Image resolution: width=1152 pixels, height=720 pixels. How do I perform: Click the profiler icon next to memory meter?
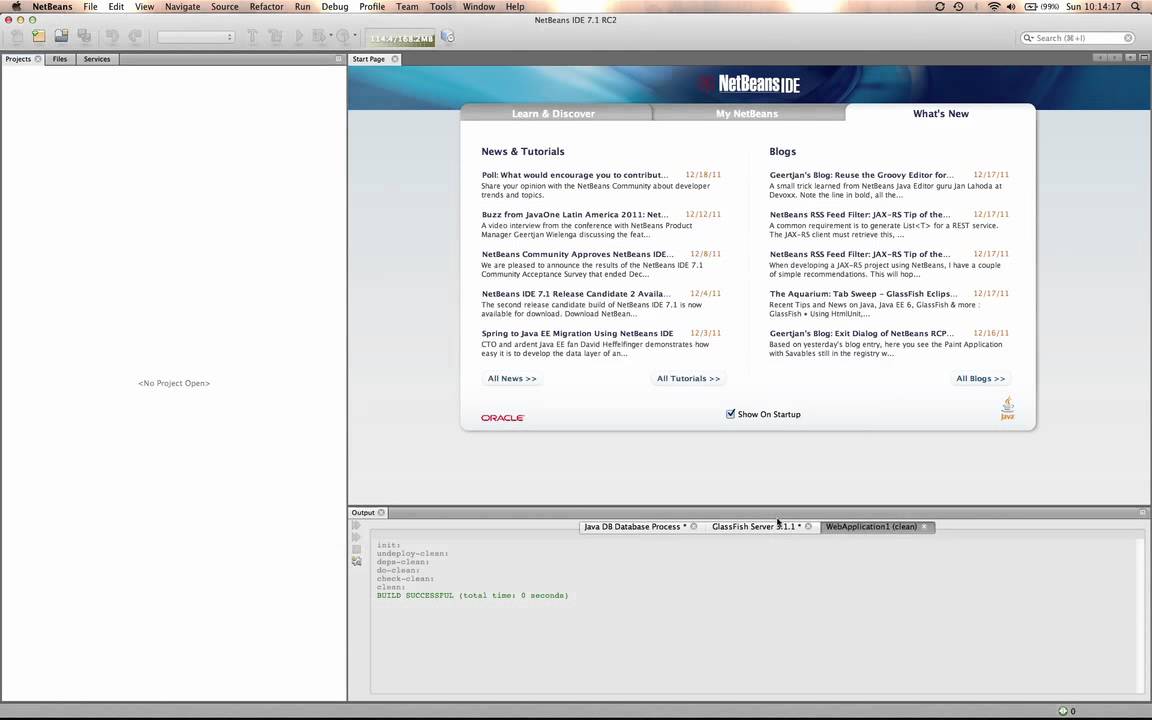(447, 37)
